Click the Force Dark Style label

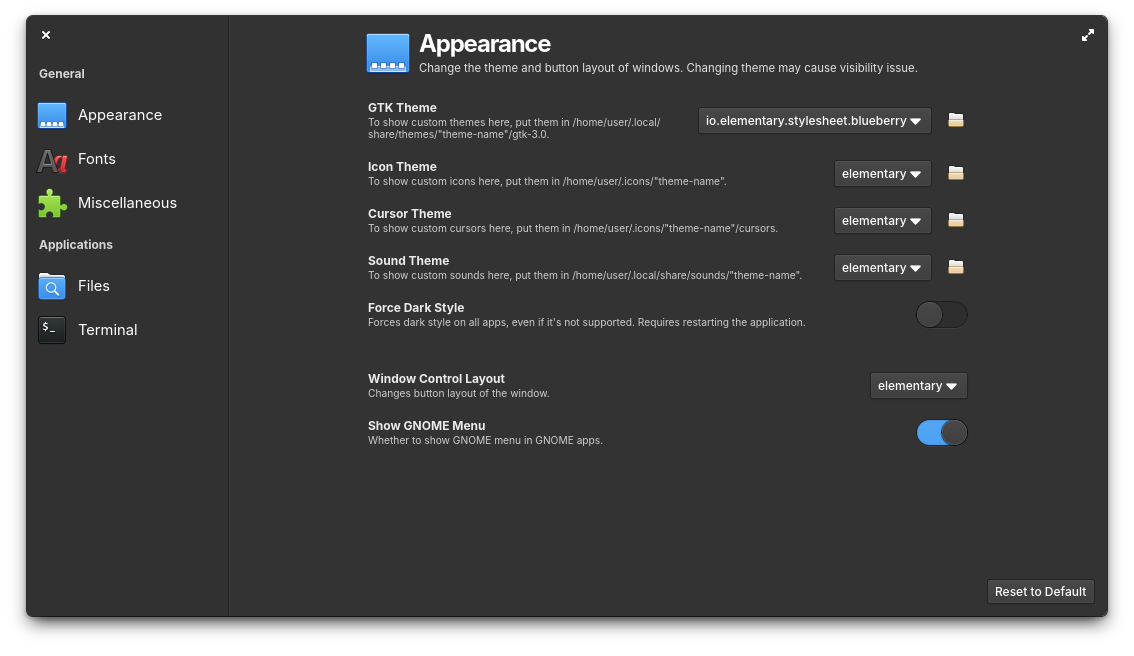tap(416, 307)
